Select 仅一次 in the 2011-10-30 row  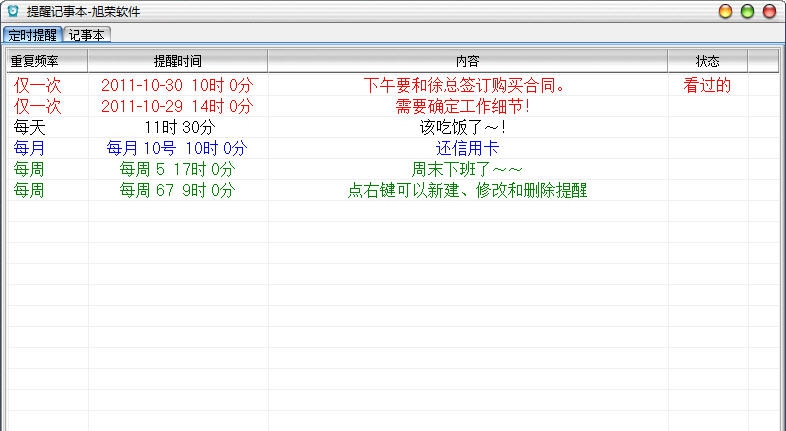coord(38,85)
